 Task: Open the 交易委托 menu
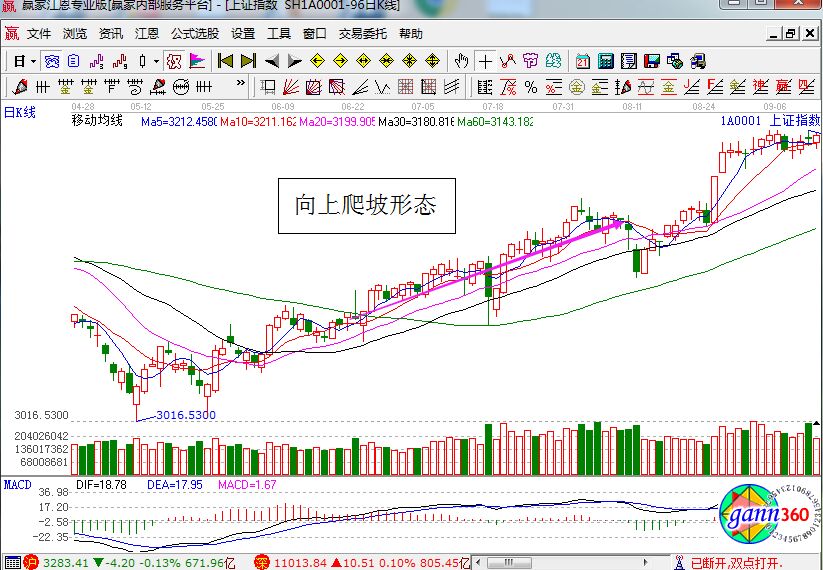click(362, 33)
